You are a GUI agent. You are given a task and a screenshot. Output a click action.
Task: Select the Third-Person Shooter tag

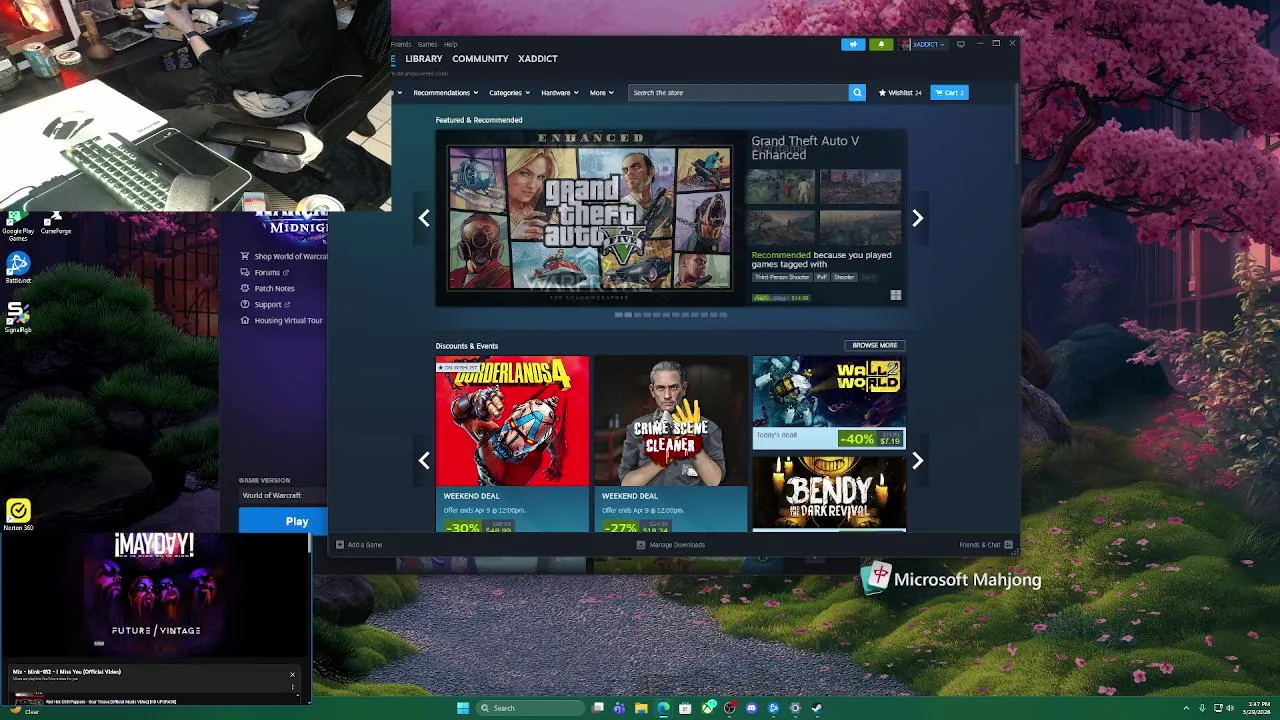pos(782,277)
